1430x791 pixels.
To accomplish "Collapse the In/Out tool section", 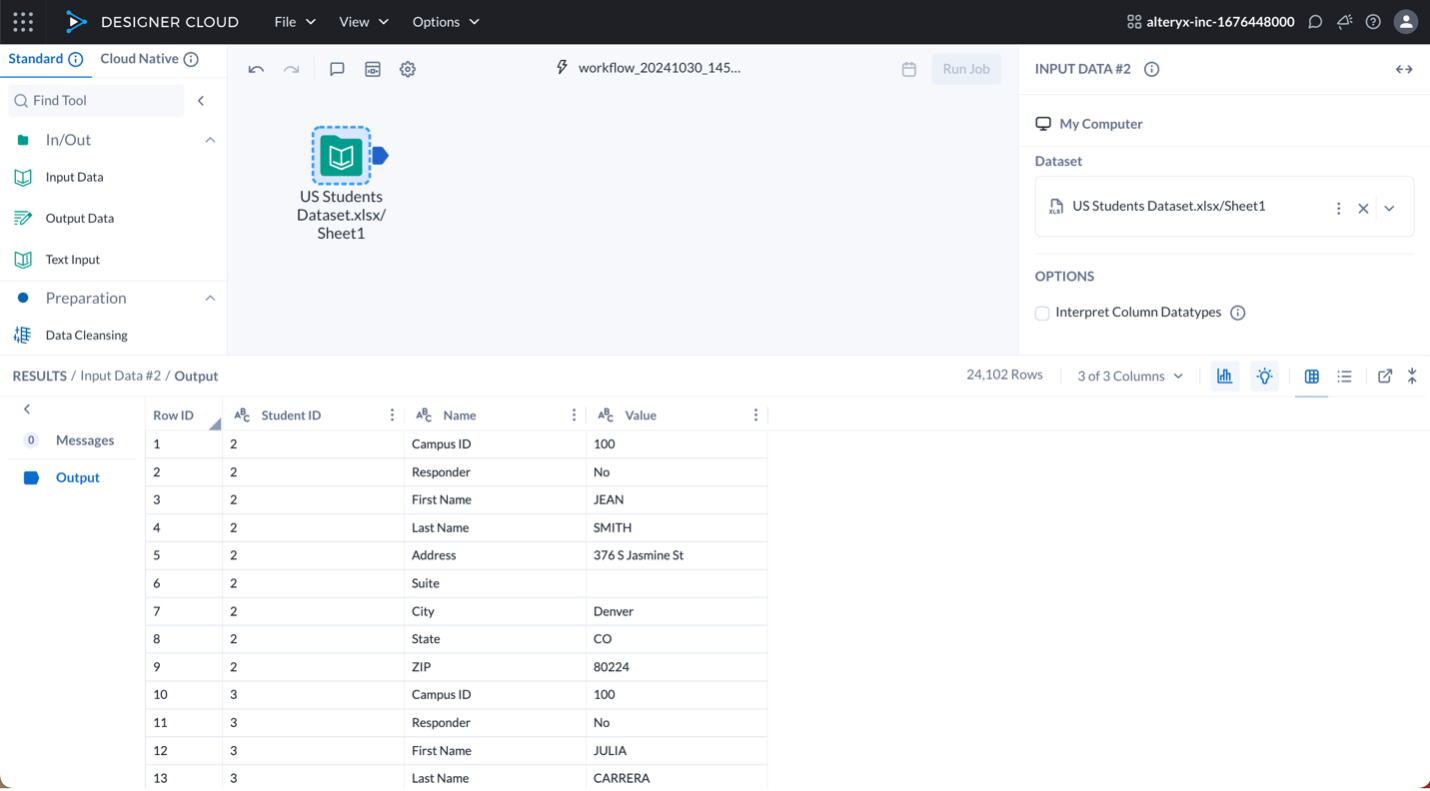I will pyautogui.click(x=210, y=140).
